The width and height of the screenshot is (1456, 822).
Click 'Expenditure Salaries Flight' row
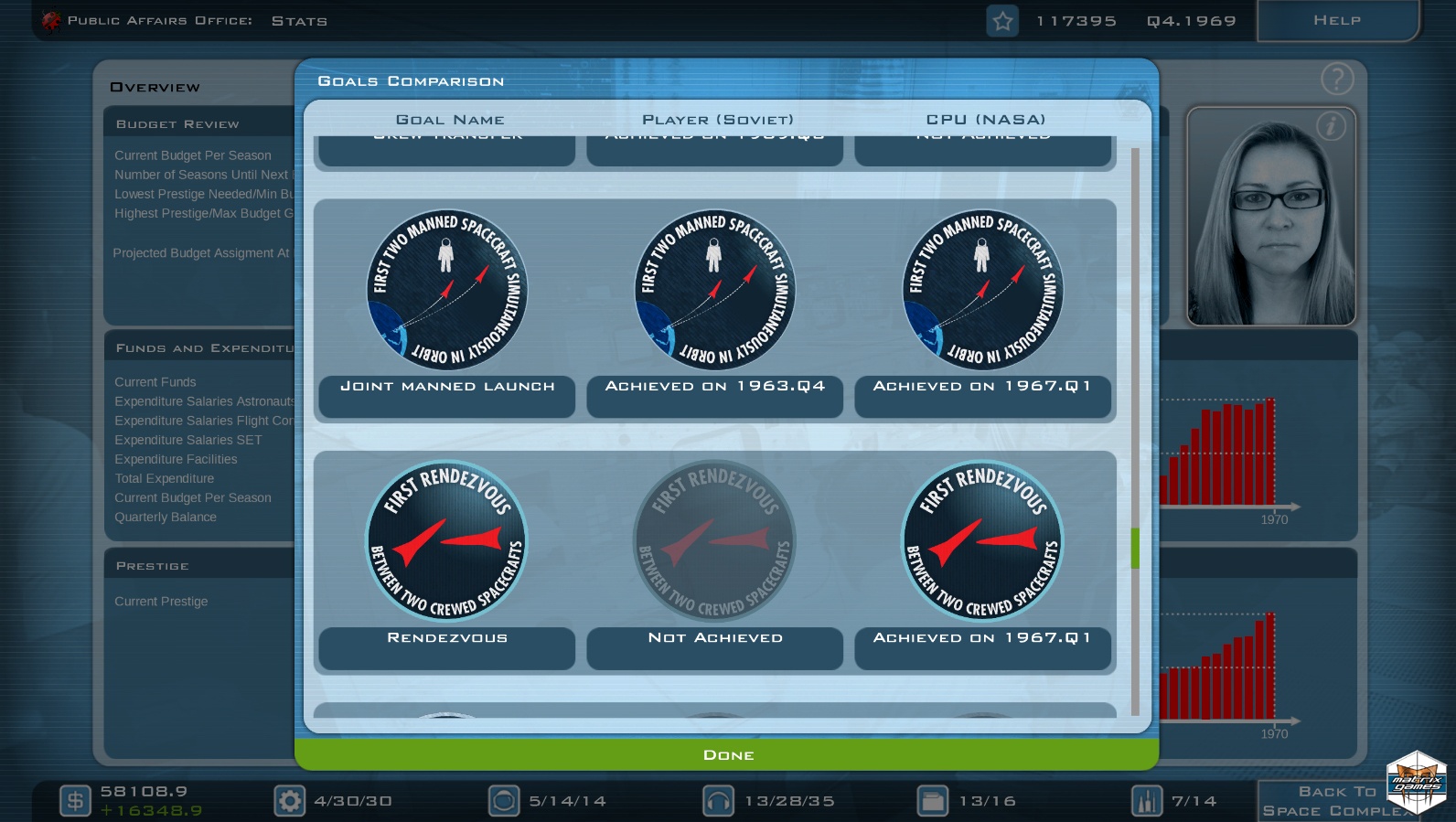204,421
